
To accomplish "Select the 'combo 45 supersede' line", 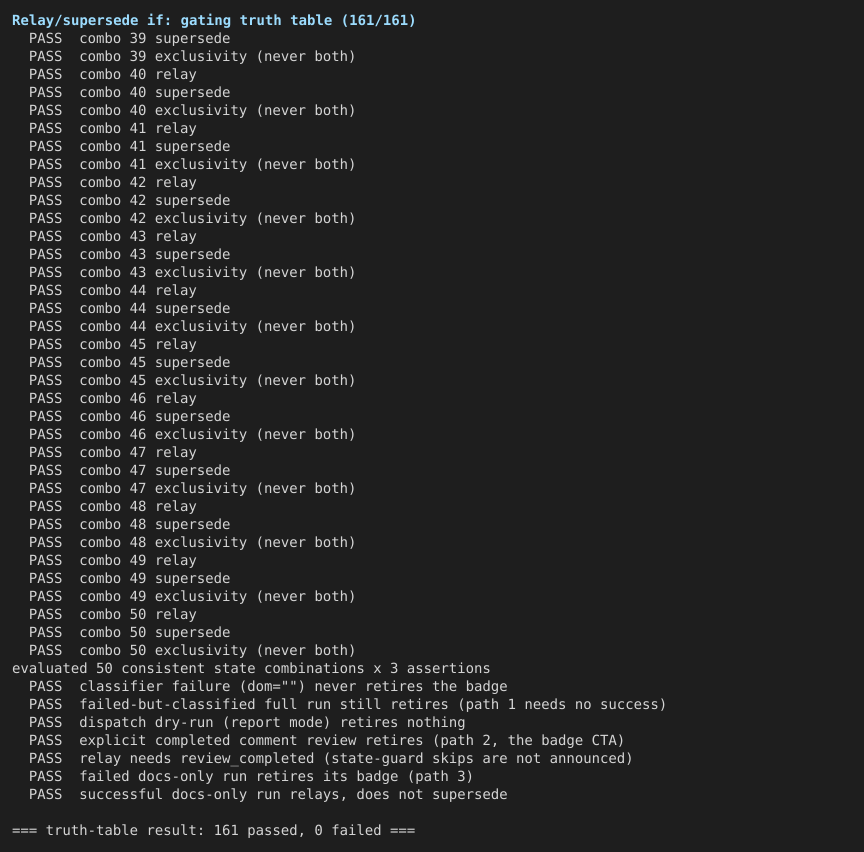I will pos(129,363).
